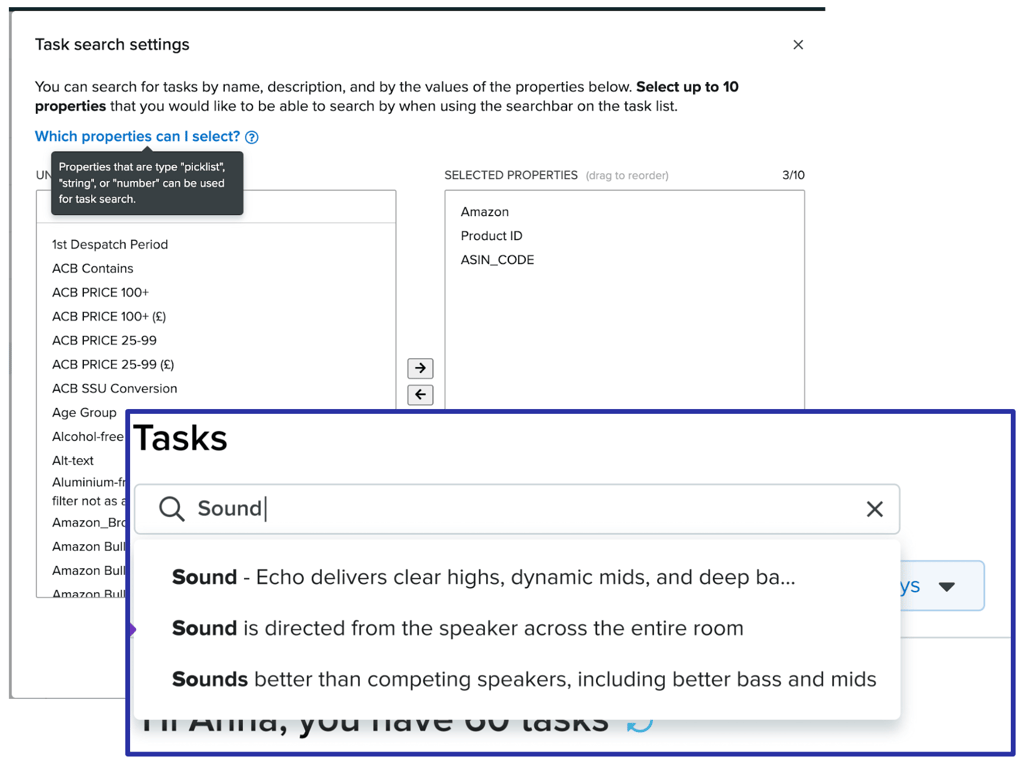The image size is (1024, 766).
Task: Select 'ACB PRICE 100+ (£)' property
Action: [109, 317]
